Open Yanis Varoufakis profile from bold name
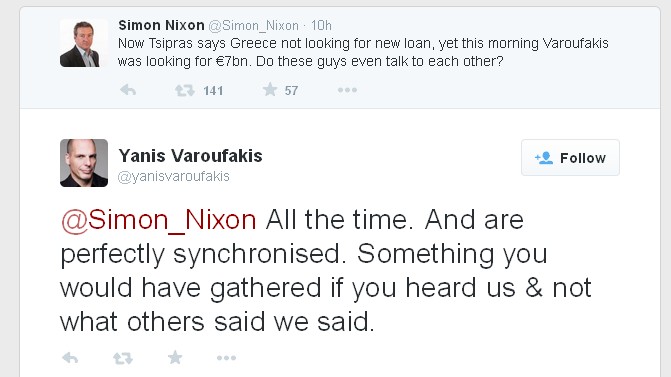The height and width of the screenshot is (377, 671). click(x=190, y=156)
